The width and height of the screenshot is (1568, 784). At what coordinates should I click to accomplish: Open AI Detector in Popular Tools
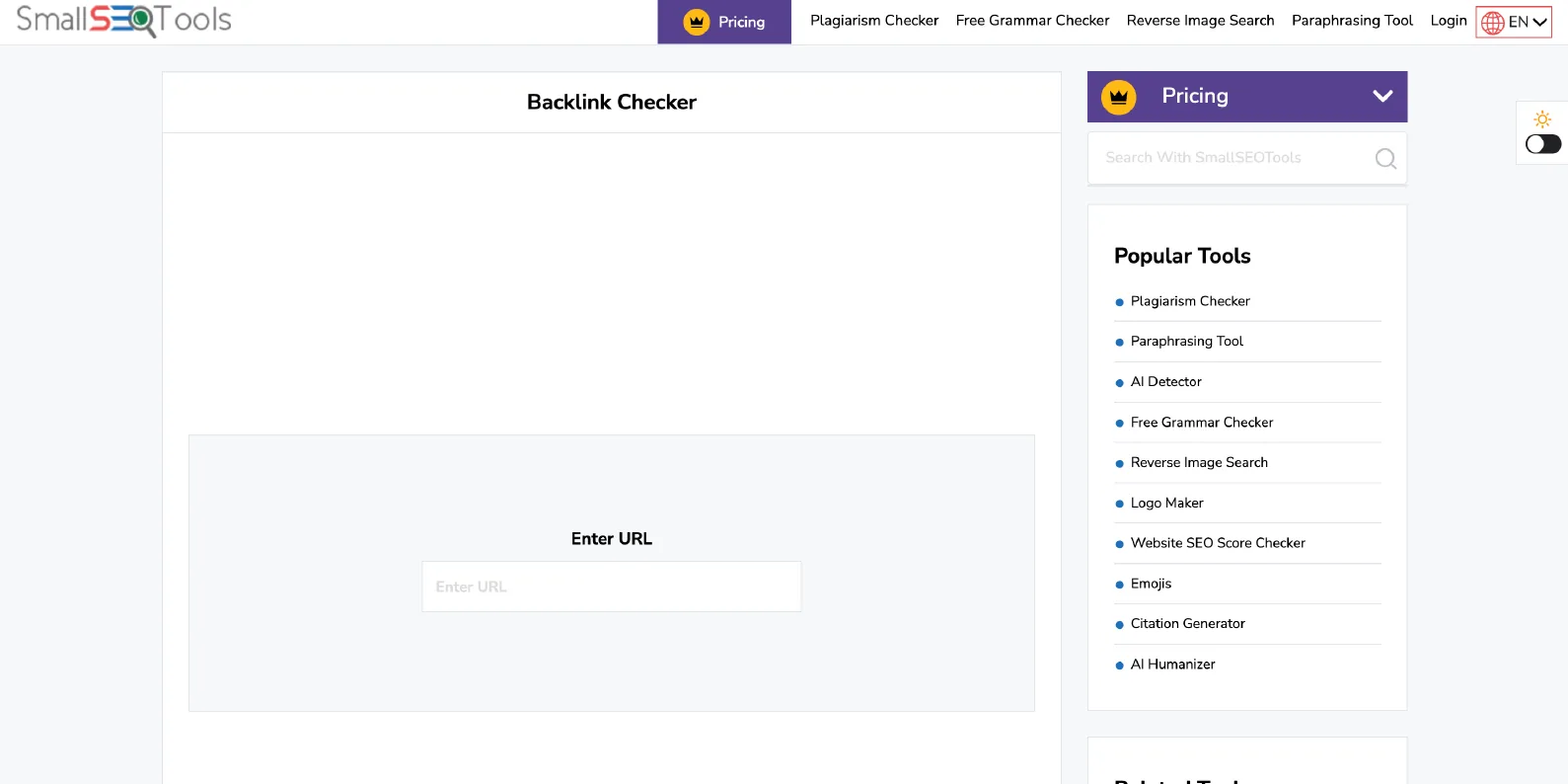(1166, 382)
